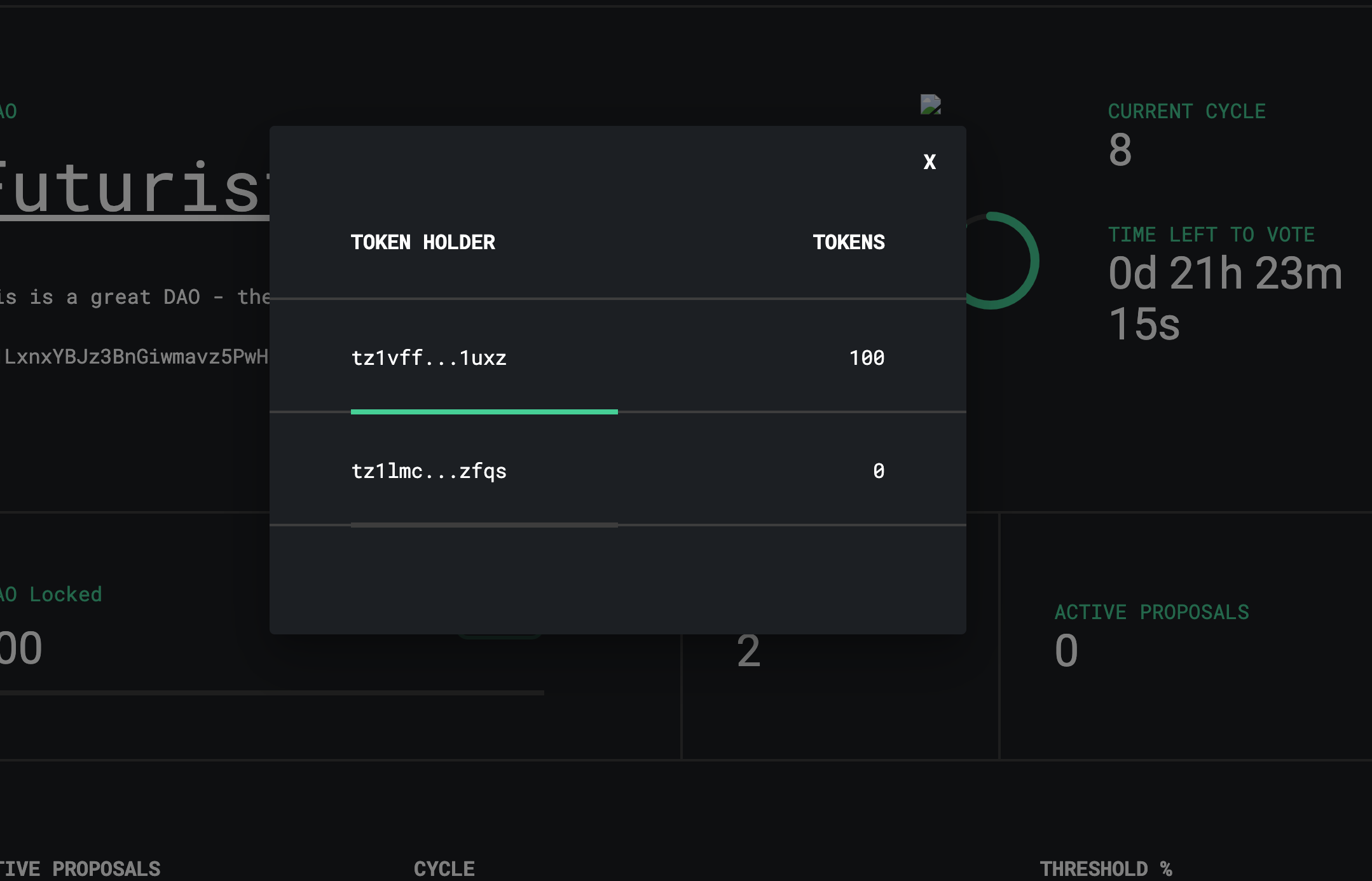The image size is (1372, 881).
Task: Select token holder tz1lmc...zfqs
Action: [429, 471]
